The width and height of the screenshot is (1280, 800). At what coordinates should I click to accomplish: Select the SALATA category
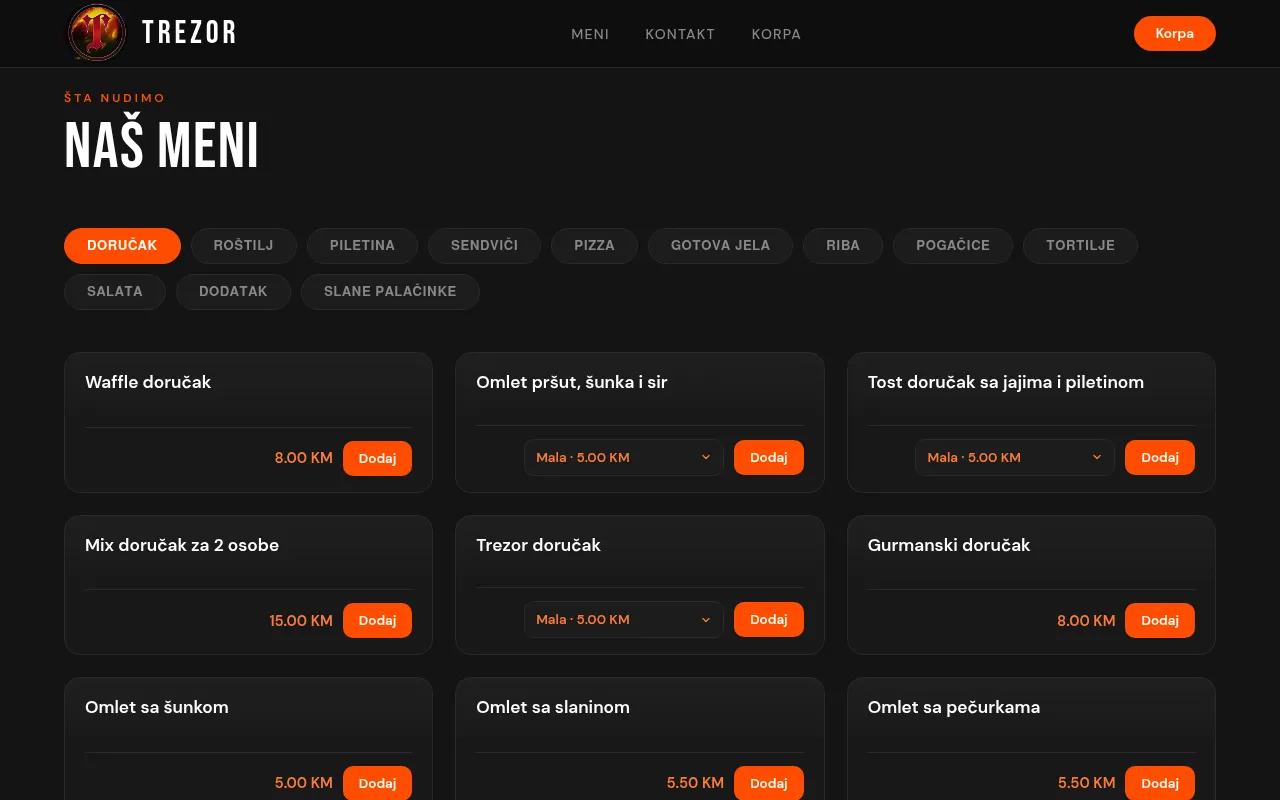tap(115, 291)
